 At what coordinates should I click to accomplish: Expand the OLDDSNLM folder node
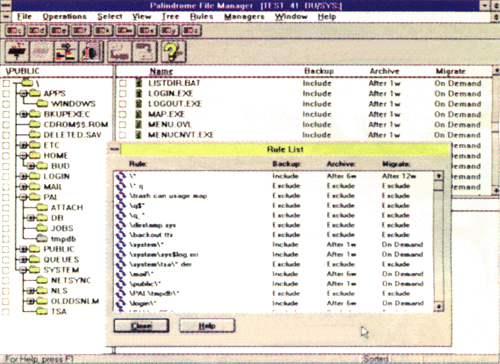click(x=31, y=301)
